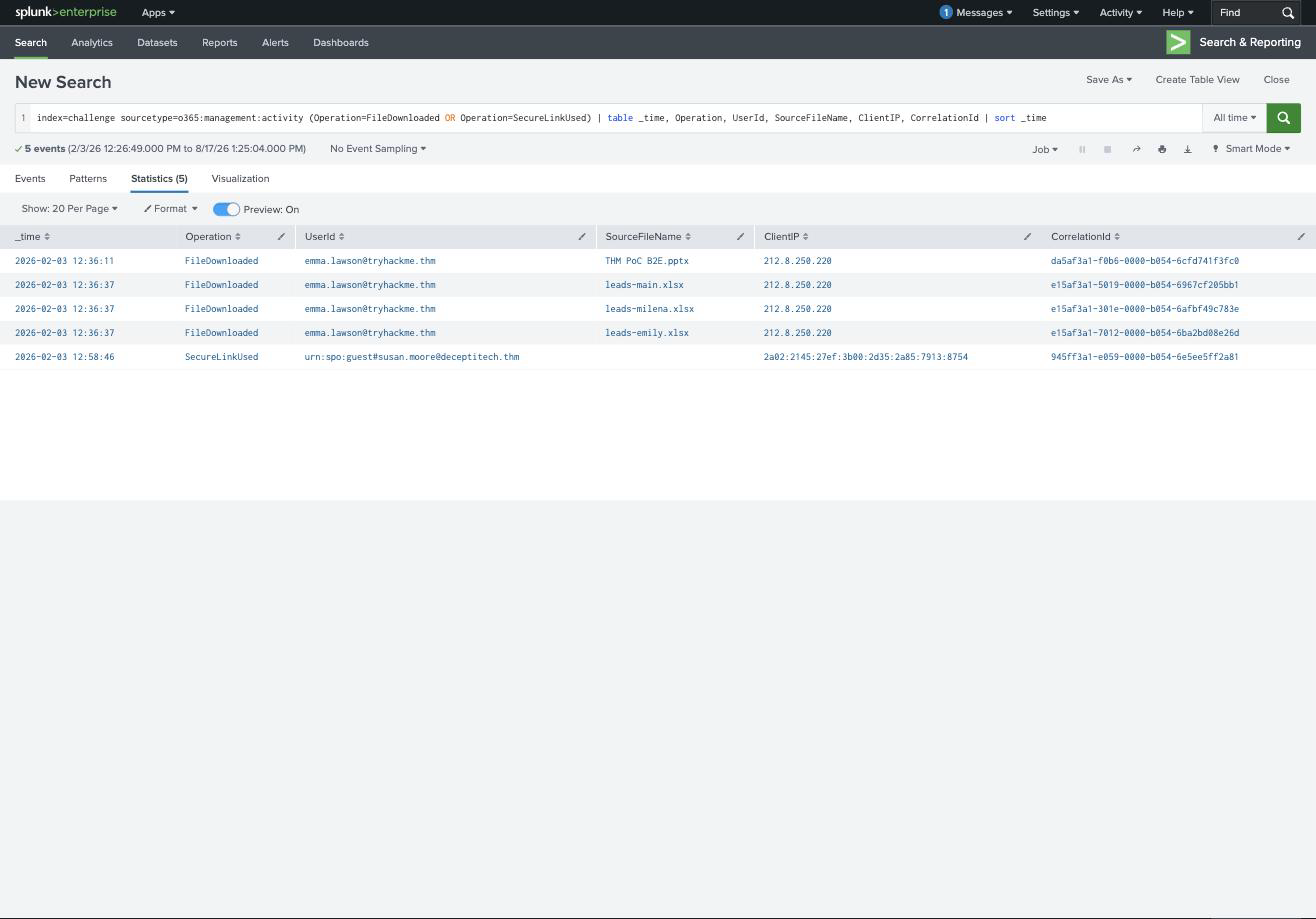Go to the Analytics nav tab
The width and height of the screenshot is (1316, 919).
tap(92, 43)
